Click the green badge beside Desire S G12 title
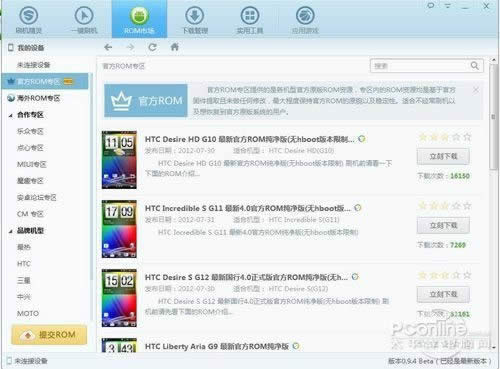The height and width of the screenshot is (369, 500). [355, 277]
